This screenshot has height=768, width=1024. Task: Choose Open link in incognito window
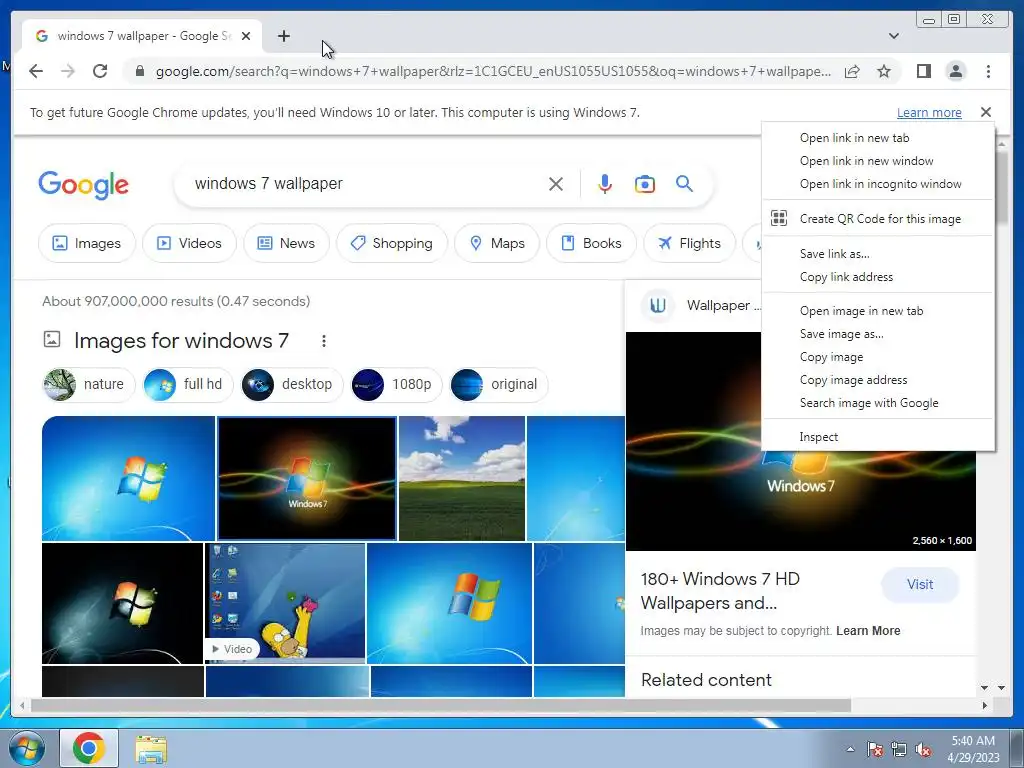pos(878,184)
